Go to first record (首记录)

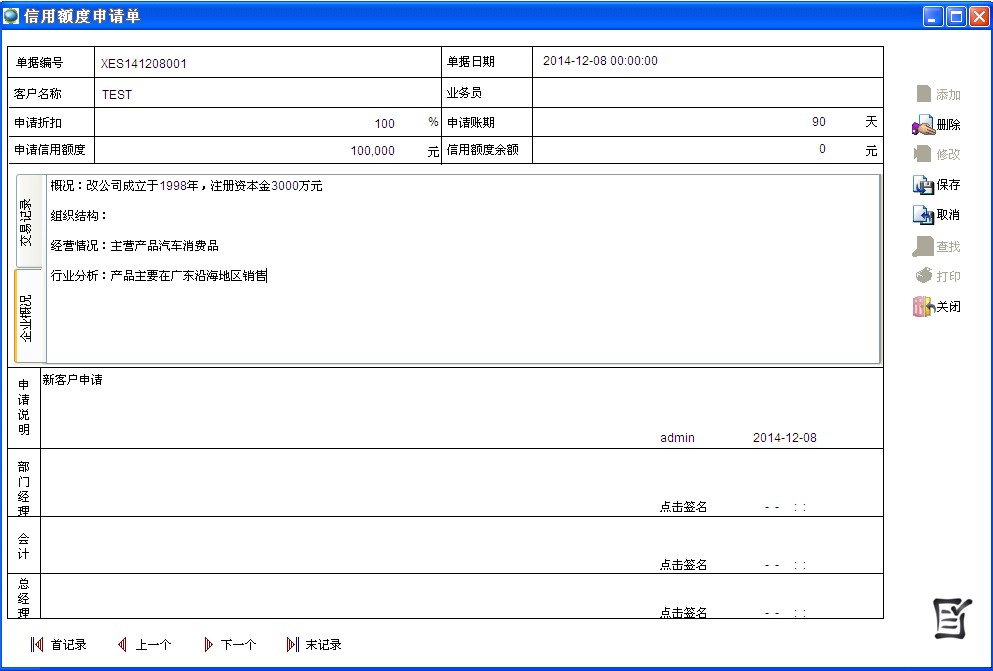[59, 645]
